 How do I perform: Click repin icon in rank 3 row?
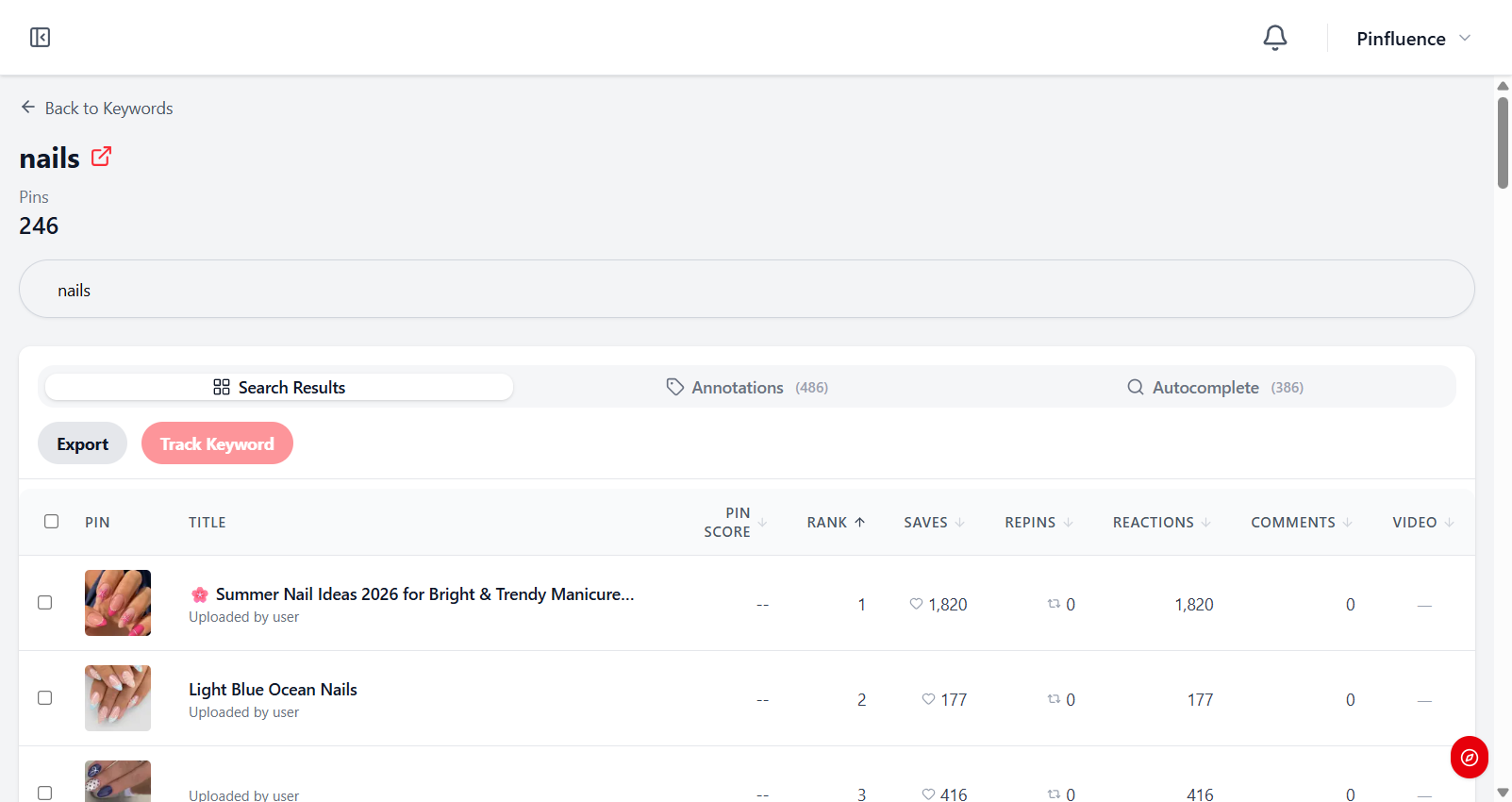point(1054,794)
